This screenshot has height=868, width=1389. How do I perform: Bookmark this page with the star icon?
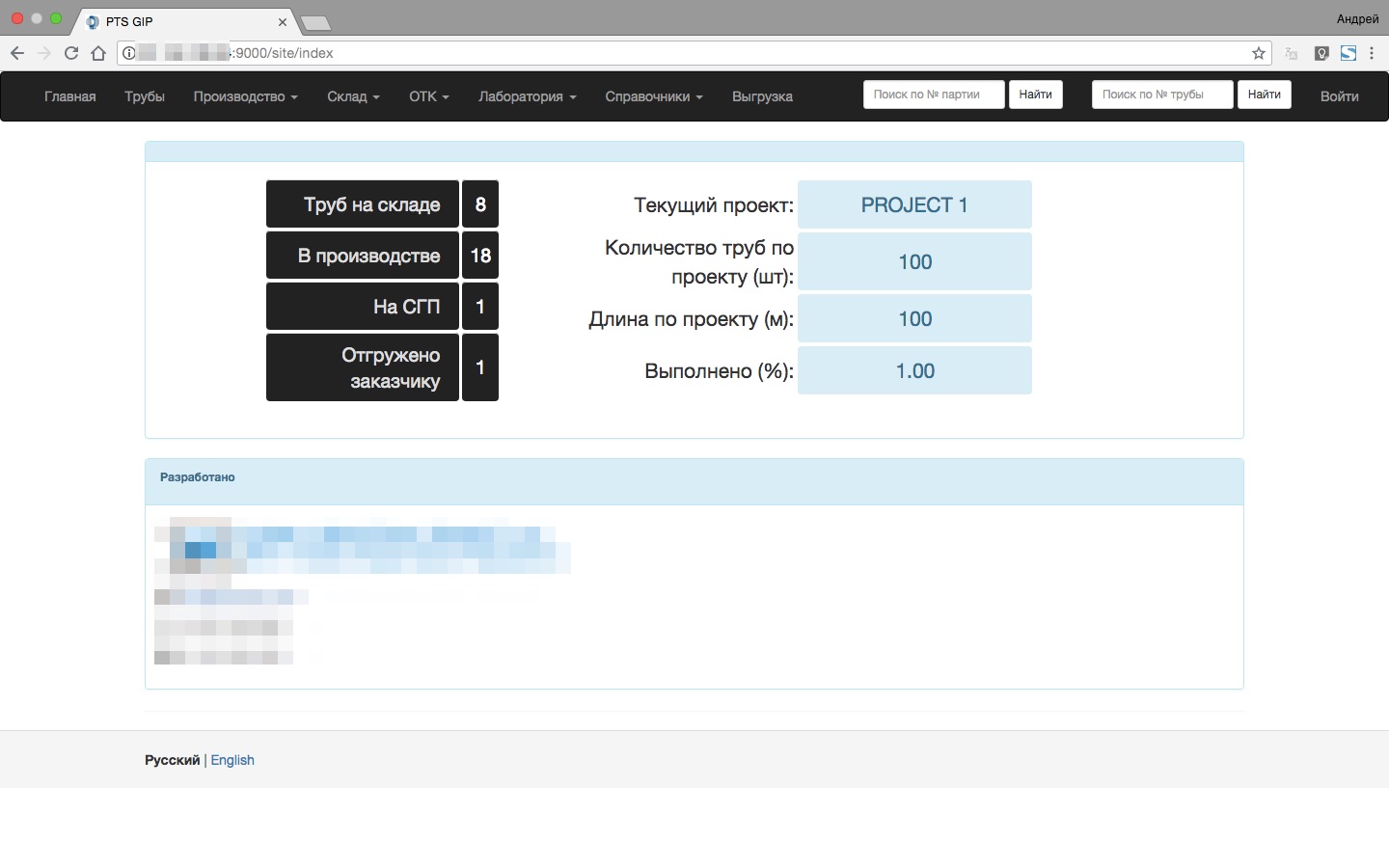1259,53
